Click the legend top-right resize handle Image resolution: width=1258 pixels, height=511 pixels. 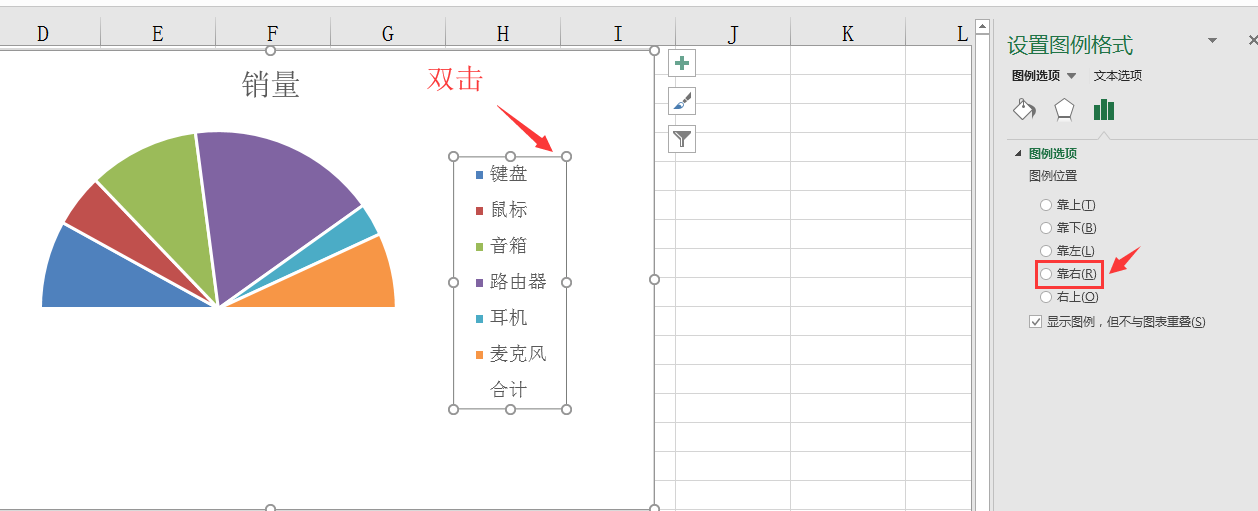[566, 157]
